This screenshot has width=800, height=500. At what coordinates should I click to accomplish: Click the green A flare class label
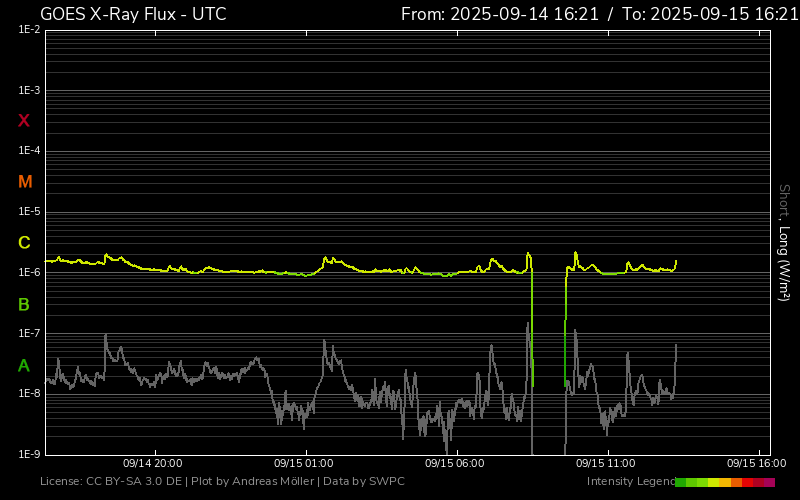pyautogui.click(x=24, y=365)
